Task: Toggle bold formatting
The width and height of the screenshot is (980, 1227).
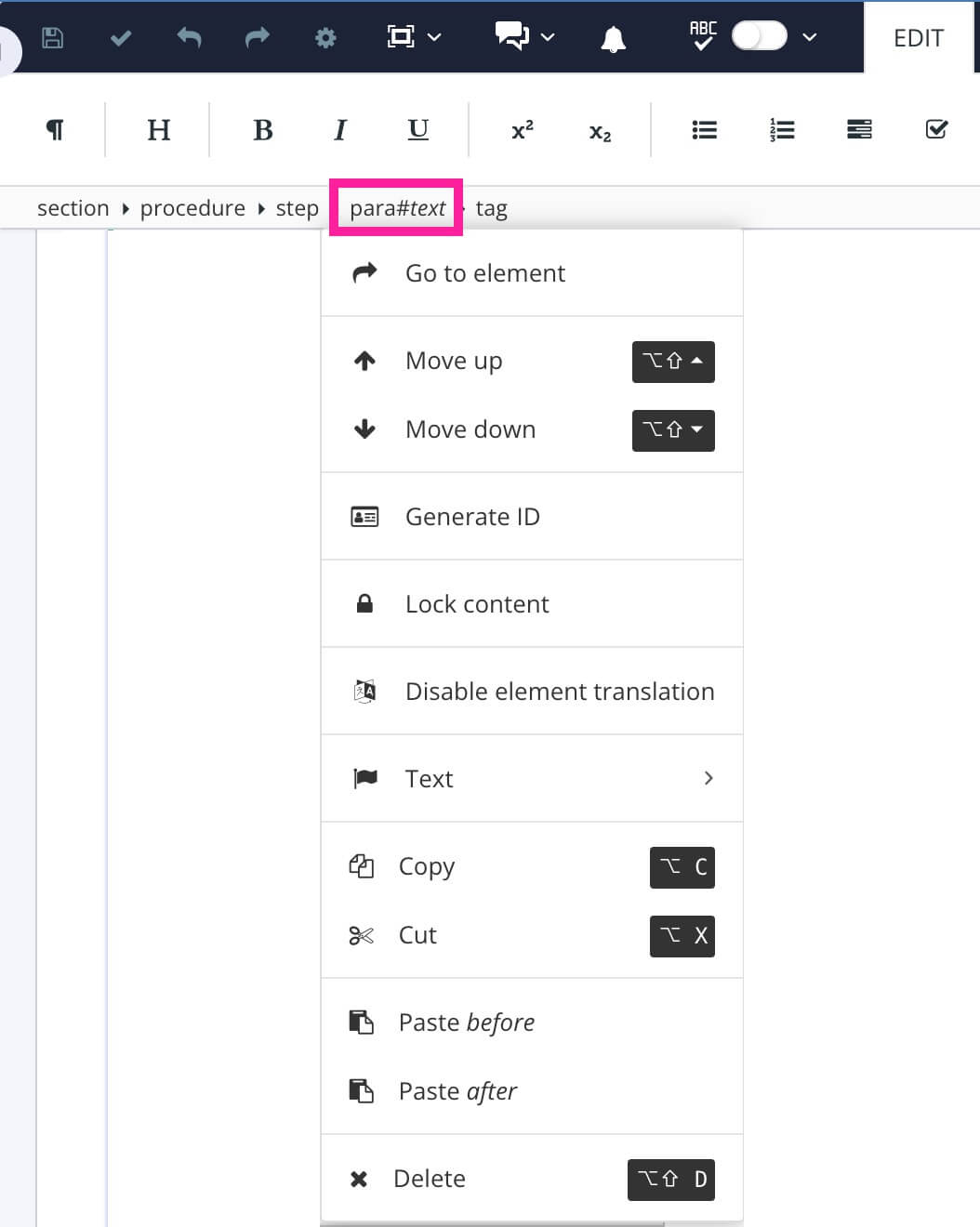Action: [263, 129]
